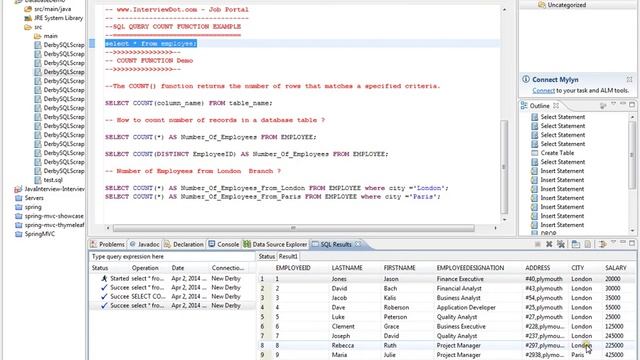The height and width of the screenshot is (360, 640).
Task: Click the Paris city cell
Action: 578,355
